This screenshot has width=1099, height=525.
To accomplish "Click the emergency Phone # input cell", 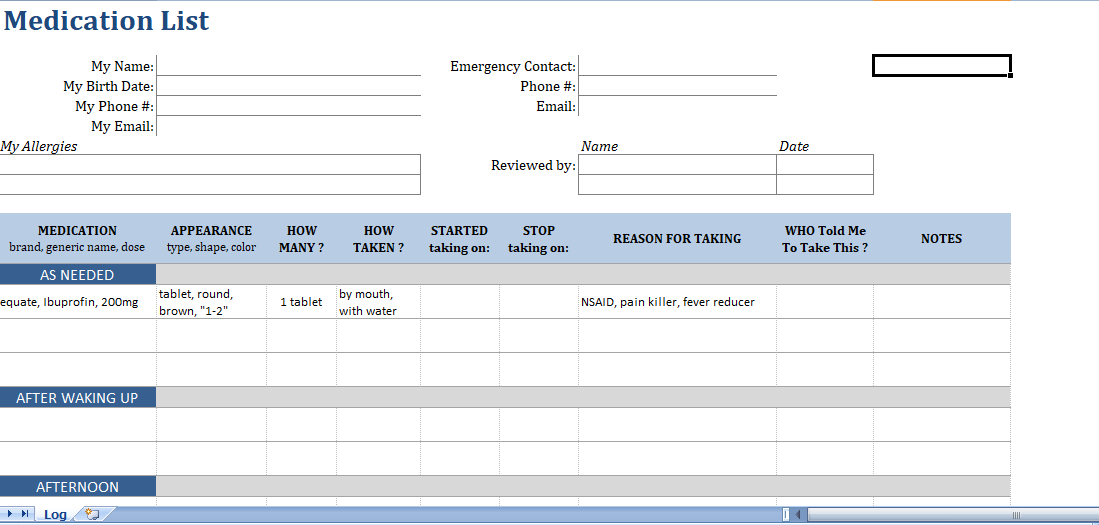I will [678, 86].
